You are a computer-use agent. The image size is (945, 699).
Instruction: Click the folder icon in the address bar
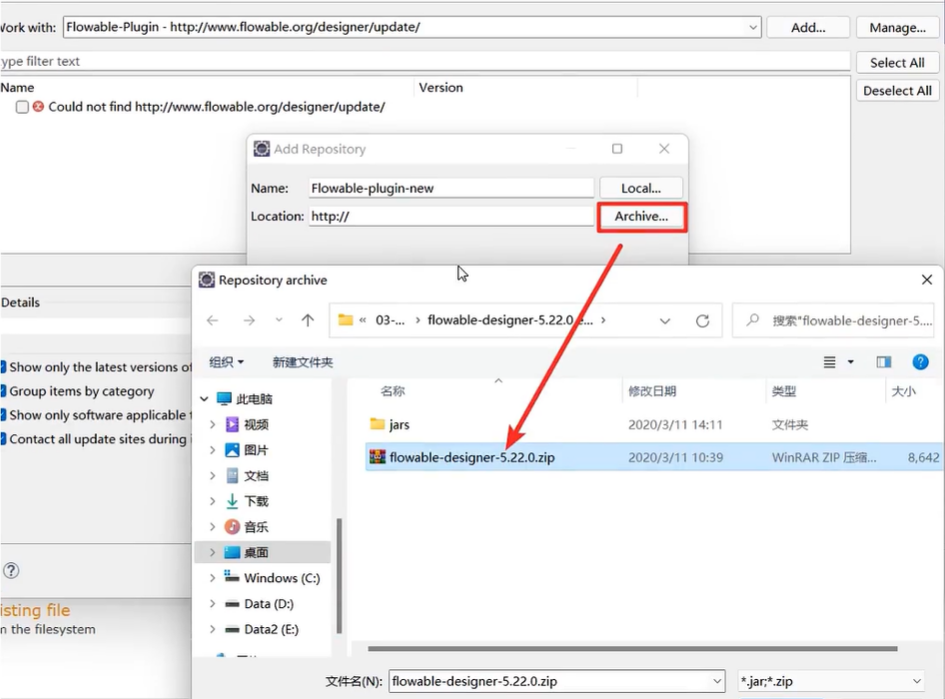pos(345,320)
